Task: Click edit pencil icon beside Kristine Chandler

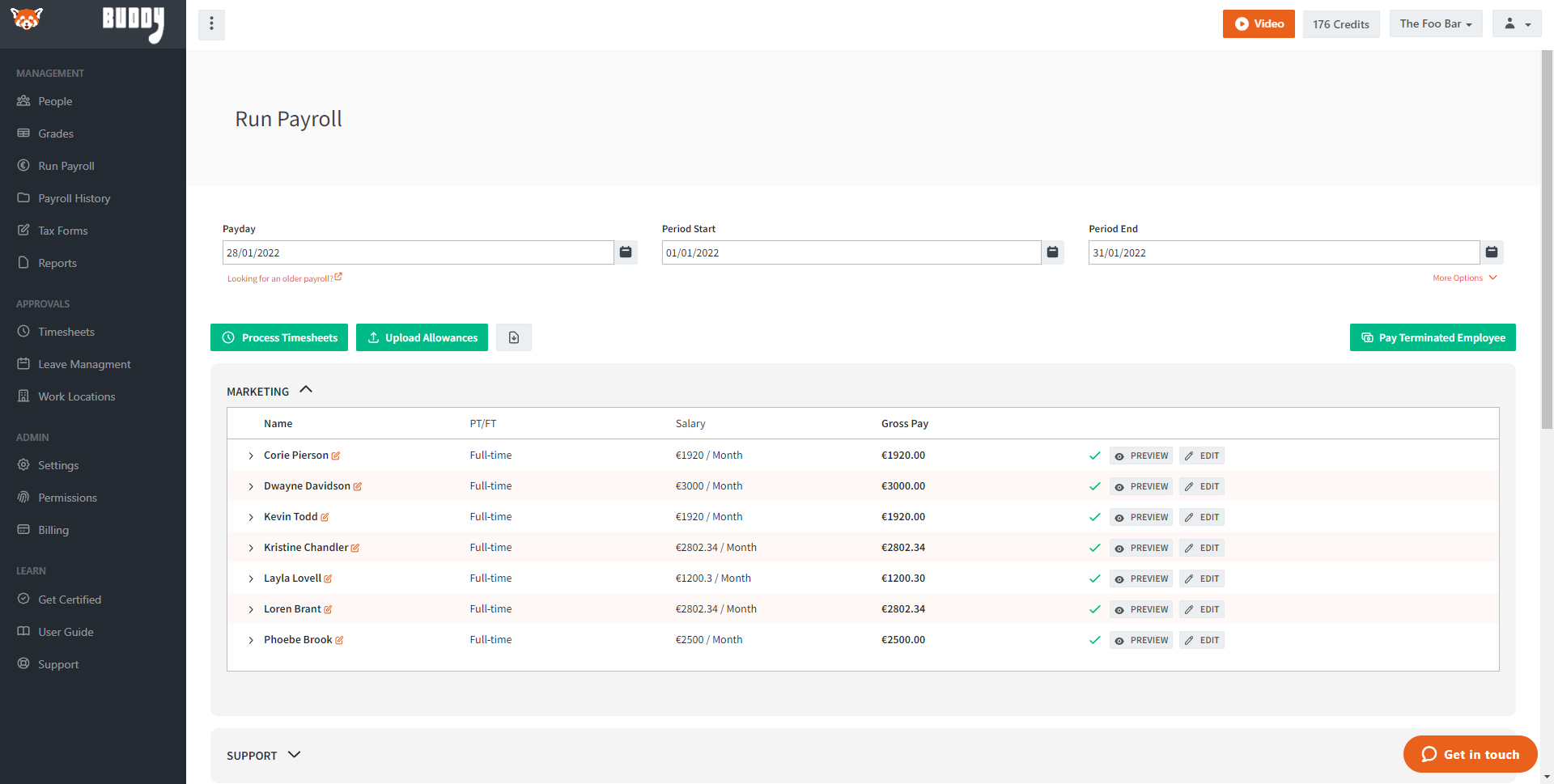Action: tap(355, 549)
